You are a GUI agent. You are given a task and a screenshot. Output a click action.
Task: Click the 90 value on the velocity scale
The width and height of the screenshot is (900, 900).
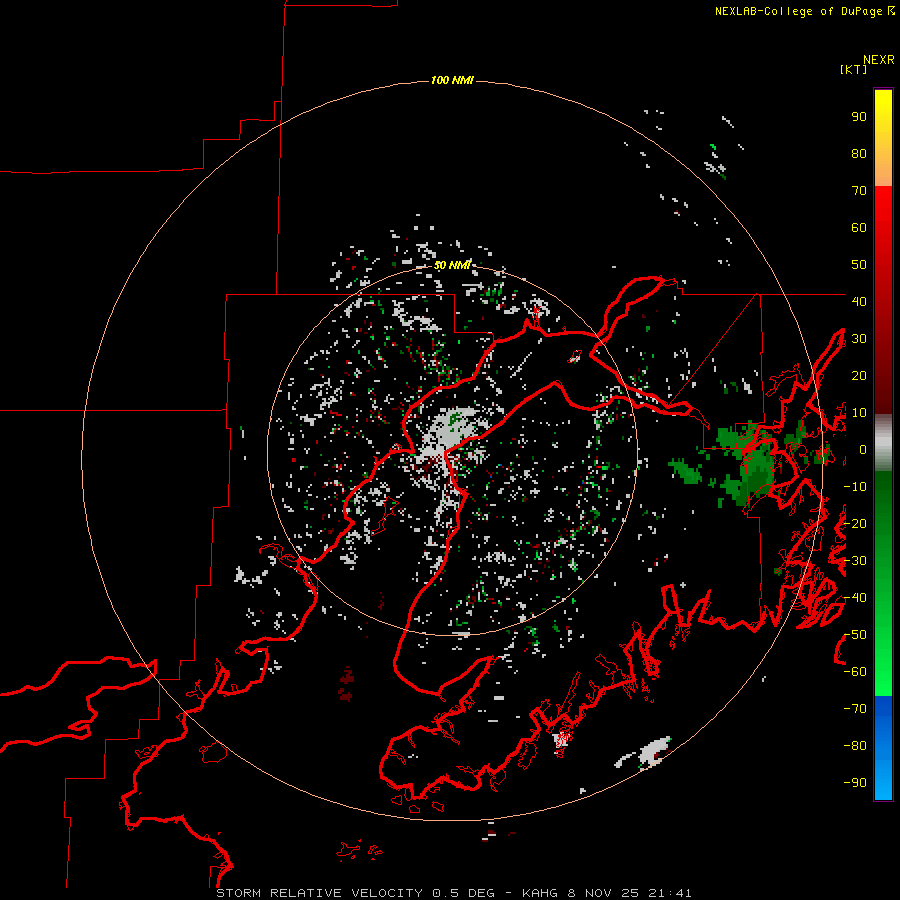(x=859, y=117)
